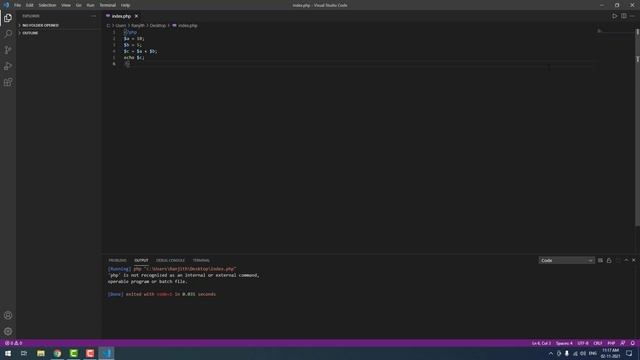Viewport: 640px width, 360px height.
Task: Open the Manage gear icon
Action: [8, 331]
